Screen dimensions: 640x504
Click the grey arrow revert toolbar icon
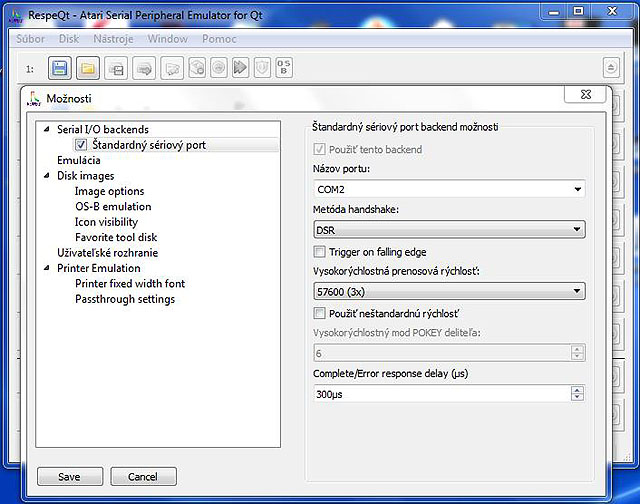click(x=144, y=68)
